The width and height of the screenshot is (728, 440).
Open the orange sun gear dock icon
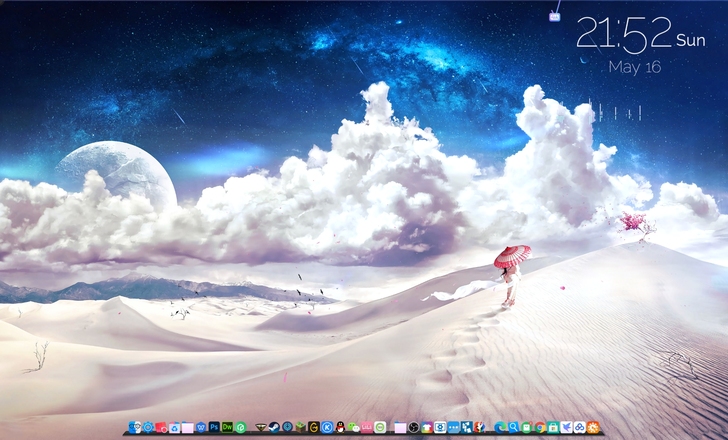(593, 427)
